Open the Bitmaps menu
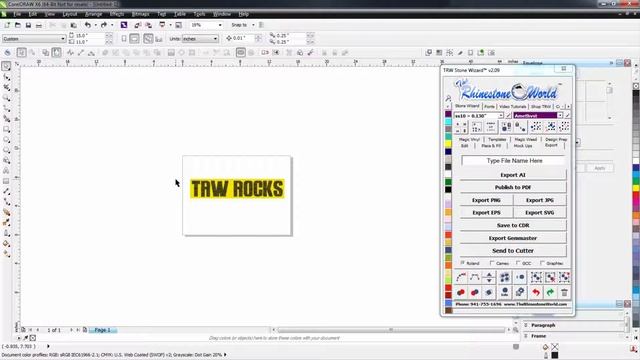The width and height of the screenshot is (640, 360). pos(140,14)
